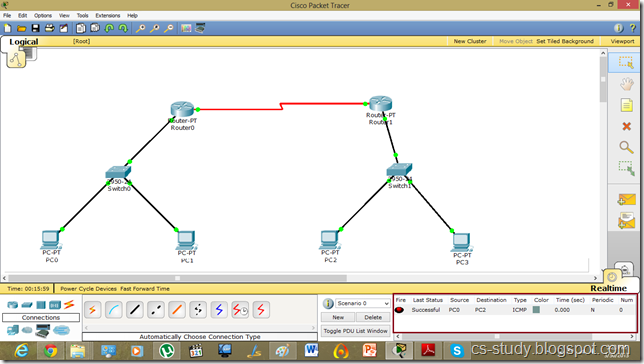Click Toggle PDU List Window button
The height and width of the screenshot is (364, 644).
point(356,331)
